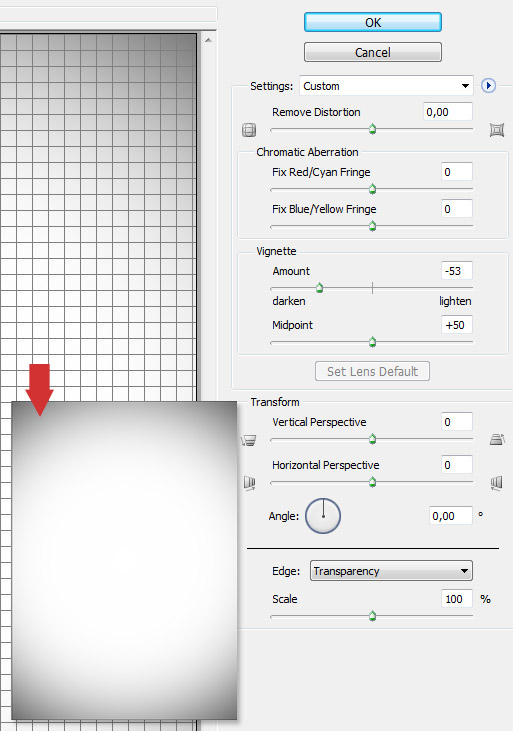Open the Settings Custom dropdown
This screenshot has width=513, height=731.
pyautogui.click(x=386, y=86)
